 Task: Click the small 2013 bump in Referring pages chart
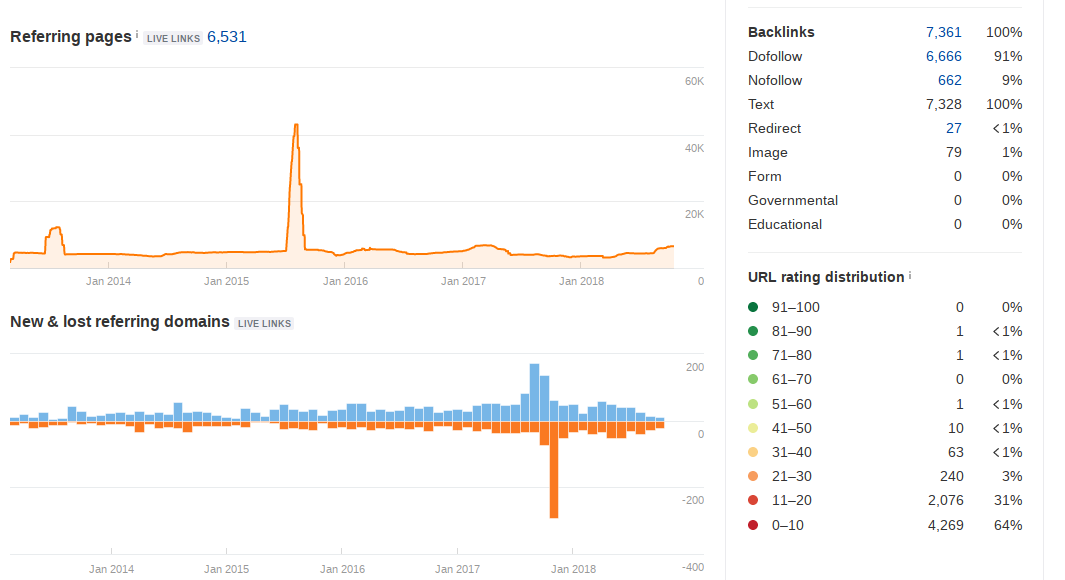[54, 238]
